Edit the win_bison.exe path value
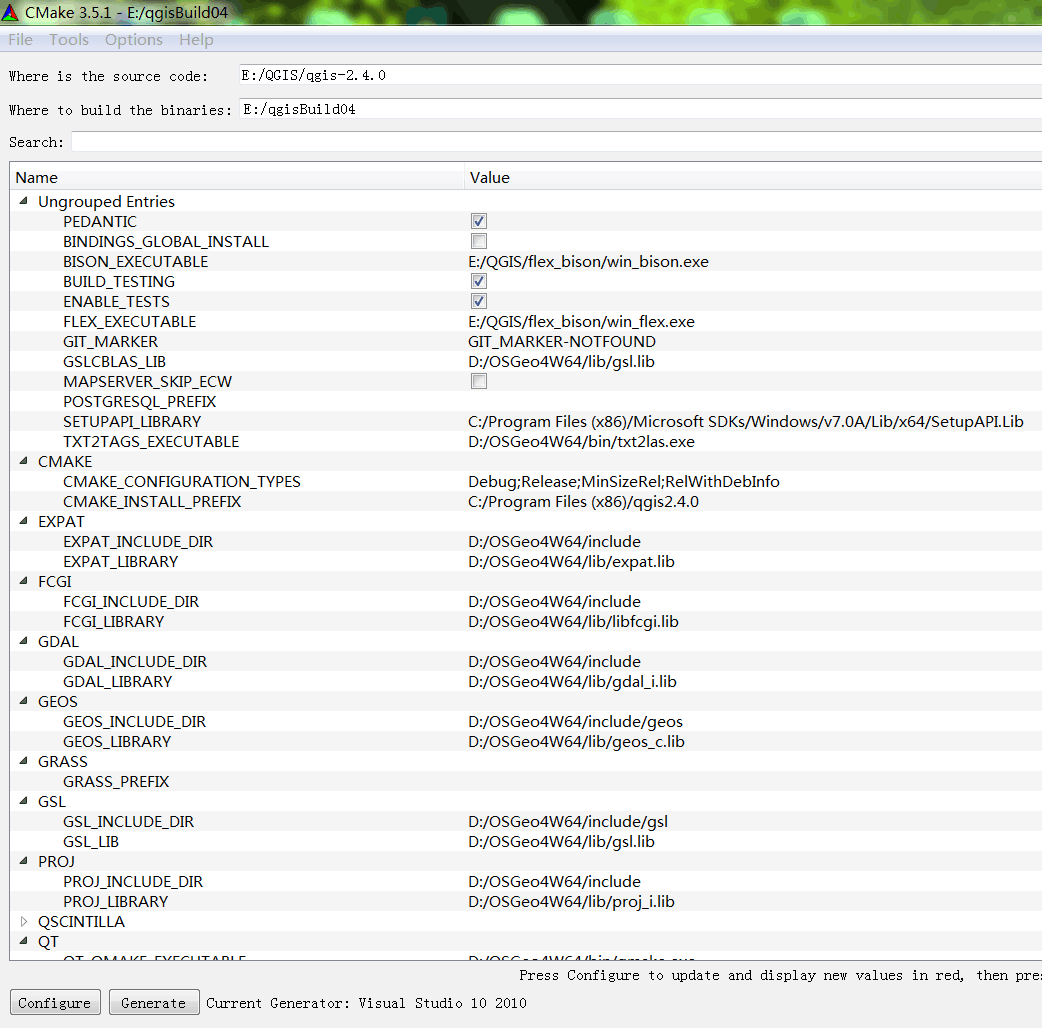The image size is (1042, 1028). click(588, 262)
